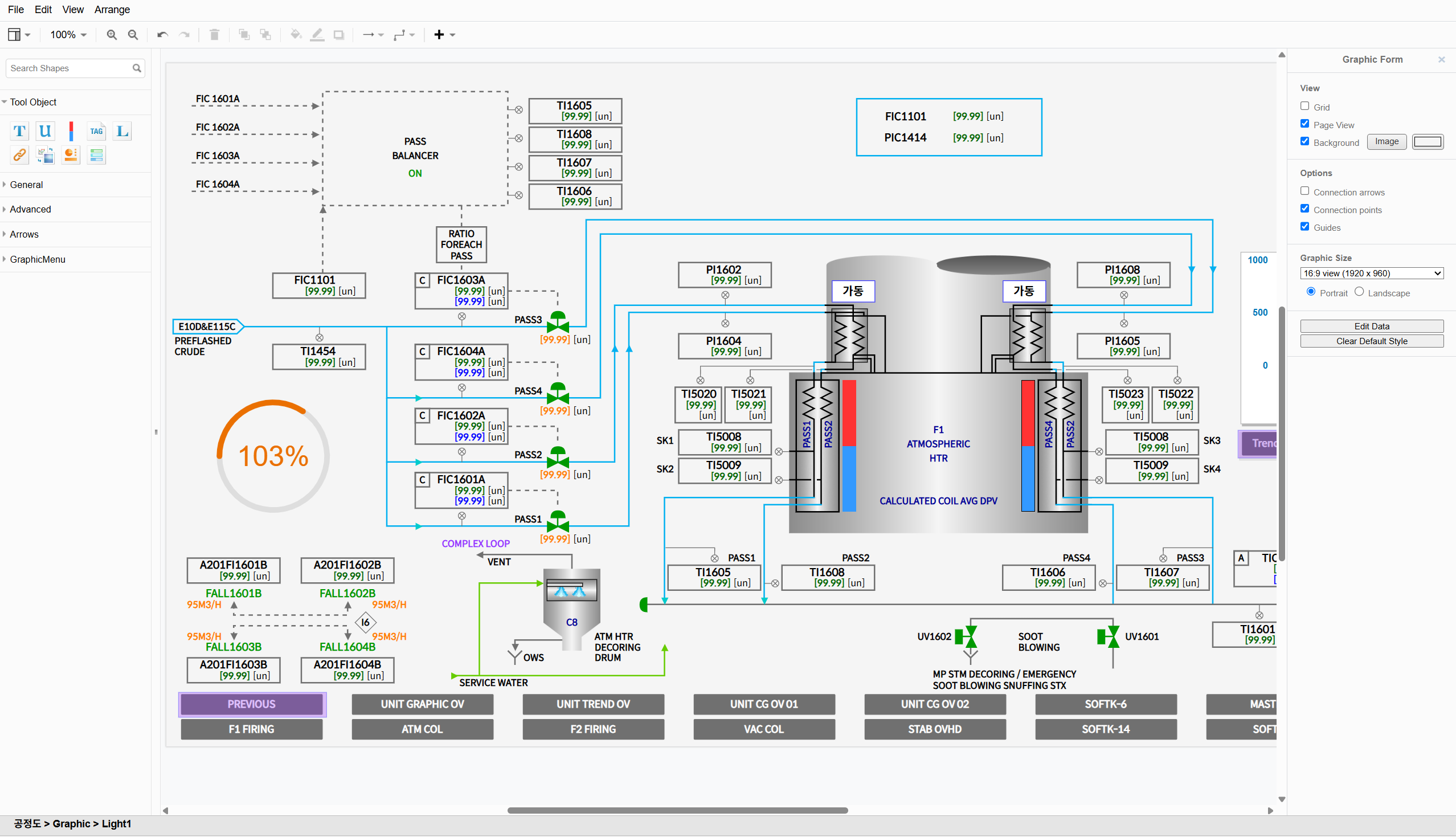Click the horizontal canvas scrollbar
The height and width of the screenshot is (837, 1456).
[677, 811]
